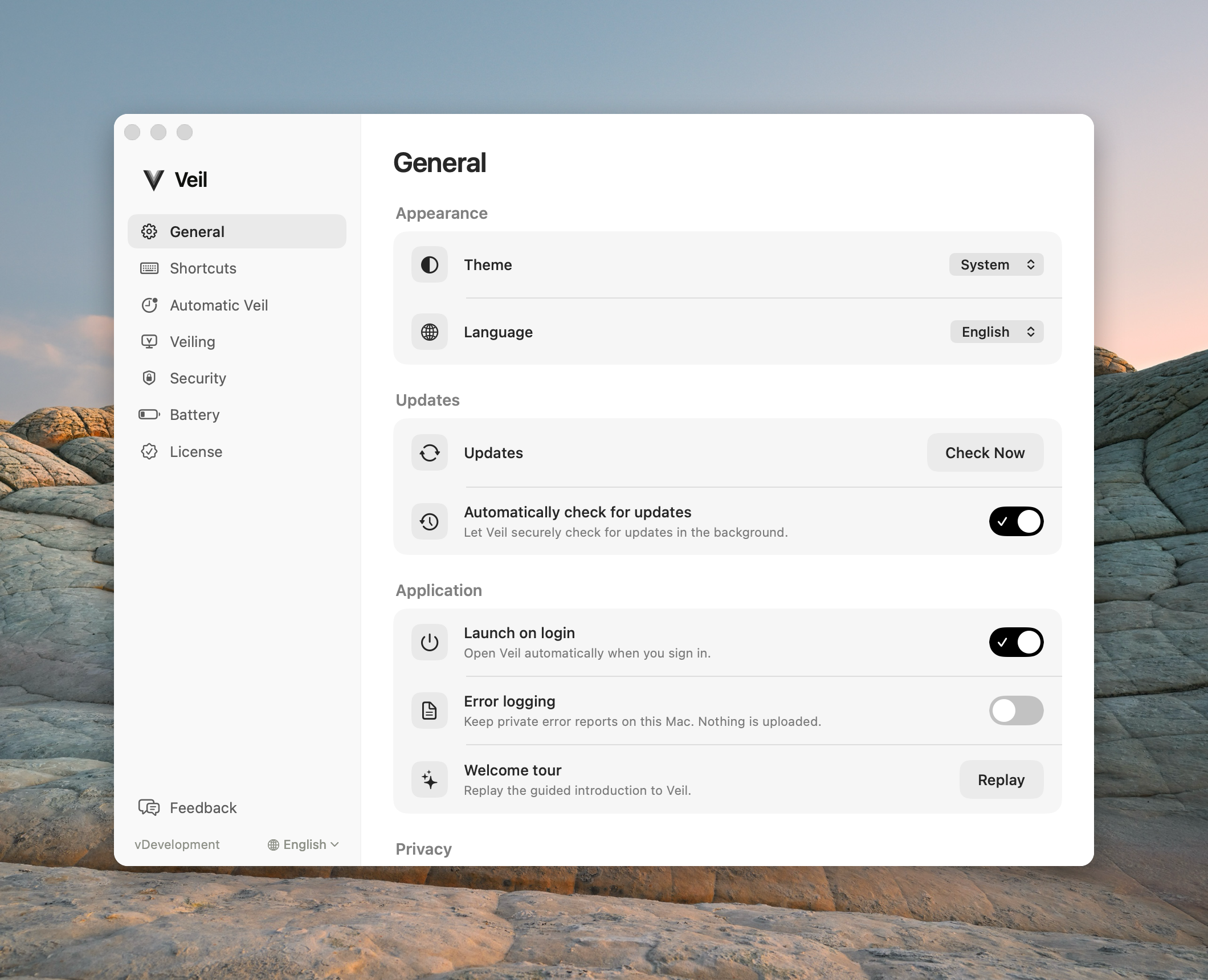
Task: Click the Automatic Veil clock icon
Action: pyautogui.click(x=149, y=305)
